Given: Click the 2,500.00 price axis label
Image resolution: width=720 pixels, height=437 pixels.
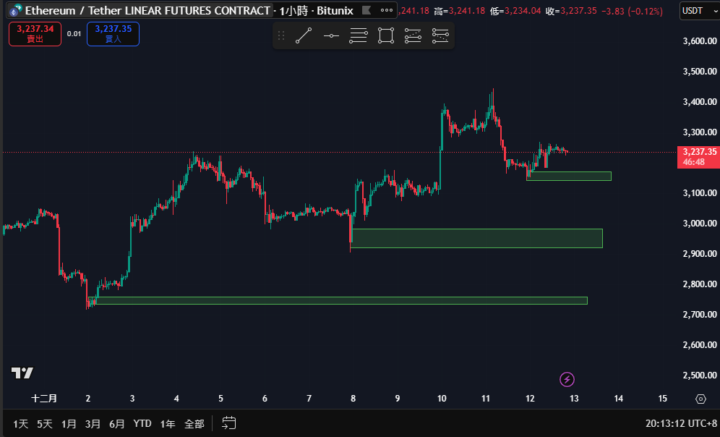Looking at the screenshot, I should coord(699,375).
